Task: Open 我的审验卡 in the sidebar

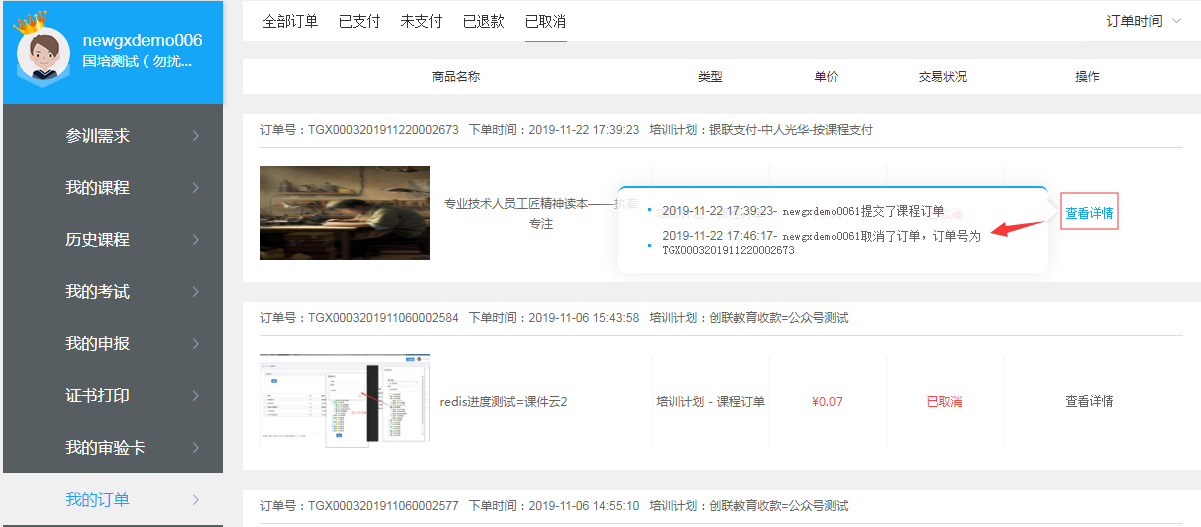Action: pyautogui.click(x=106, y=448)
